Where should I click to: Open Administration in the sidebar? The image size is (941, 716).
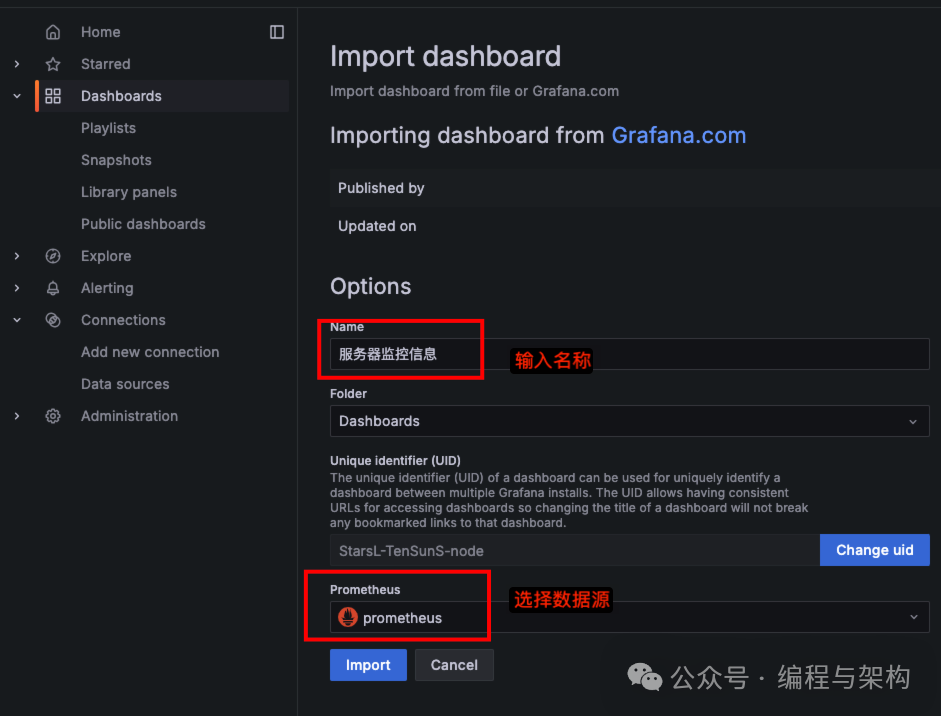coord(130,416)
